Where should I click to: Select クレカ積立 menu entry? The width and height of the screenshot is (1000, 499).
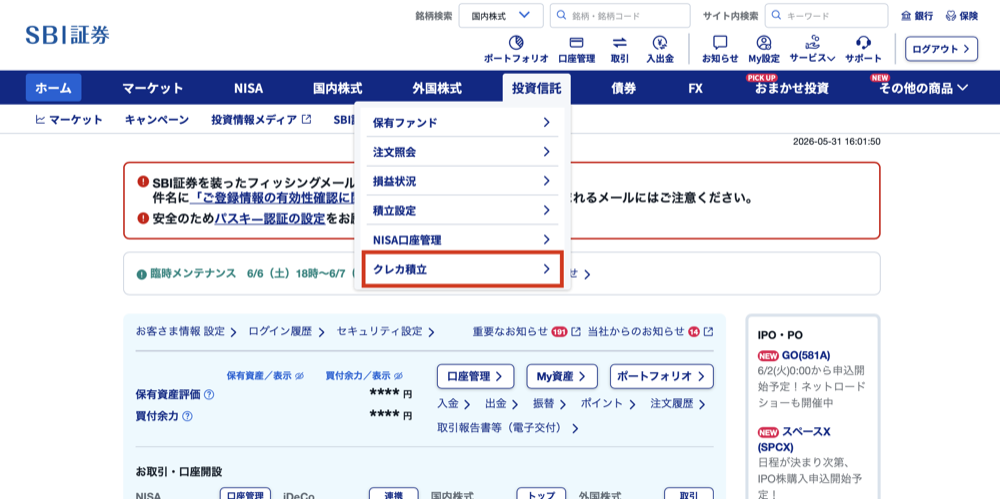462,269
